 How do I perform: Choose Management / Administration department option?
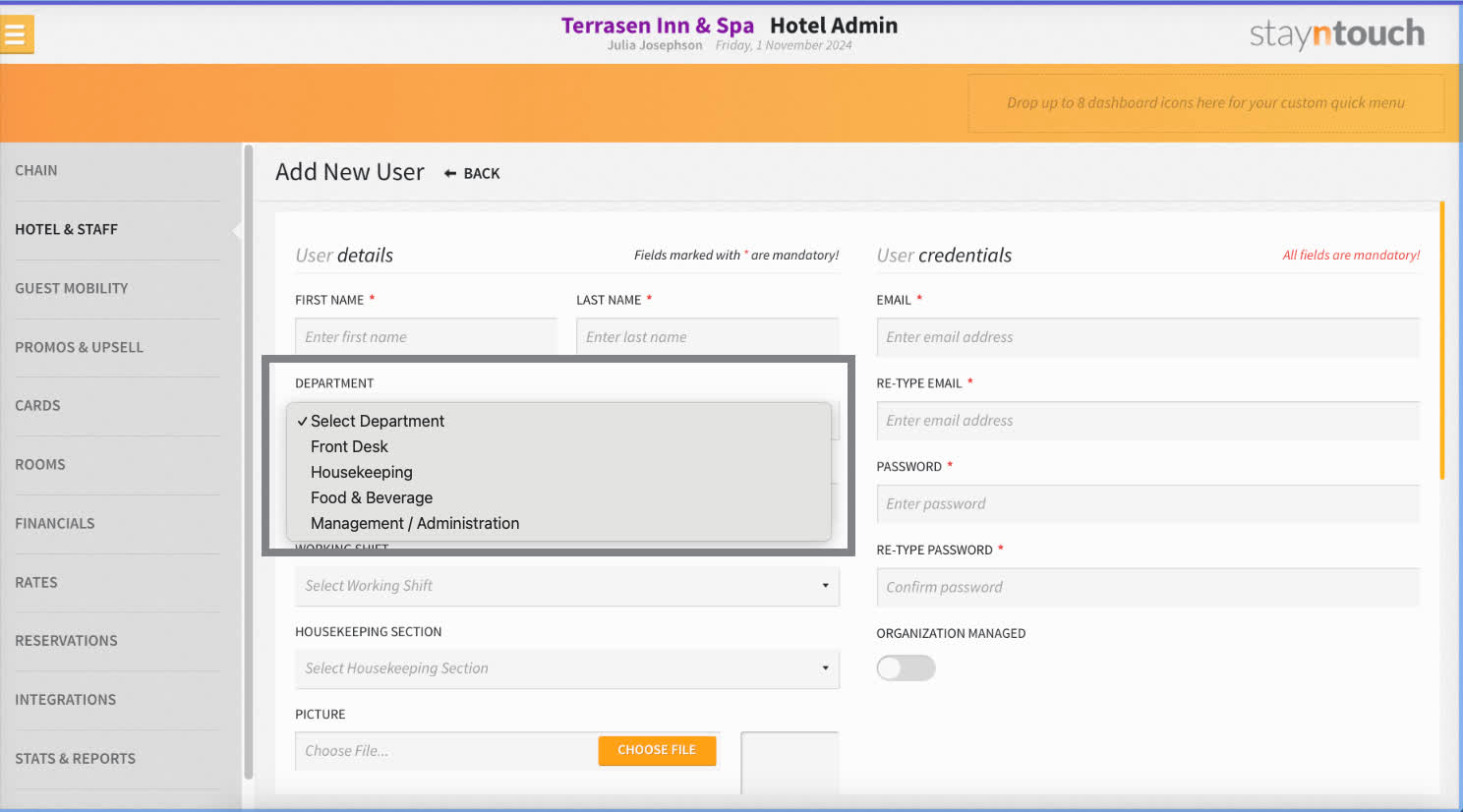[558, 523]
